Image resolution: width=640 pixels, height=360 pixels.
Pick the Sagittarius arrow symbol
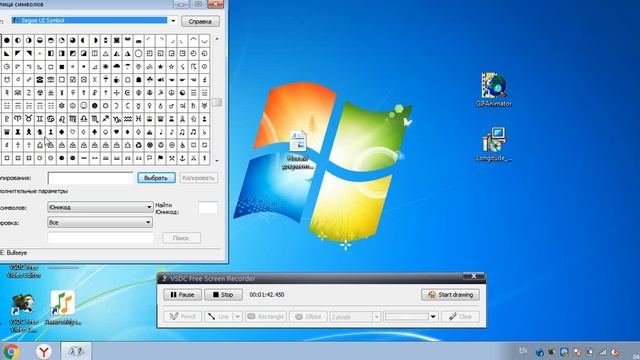click(106, 119)
